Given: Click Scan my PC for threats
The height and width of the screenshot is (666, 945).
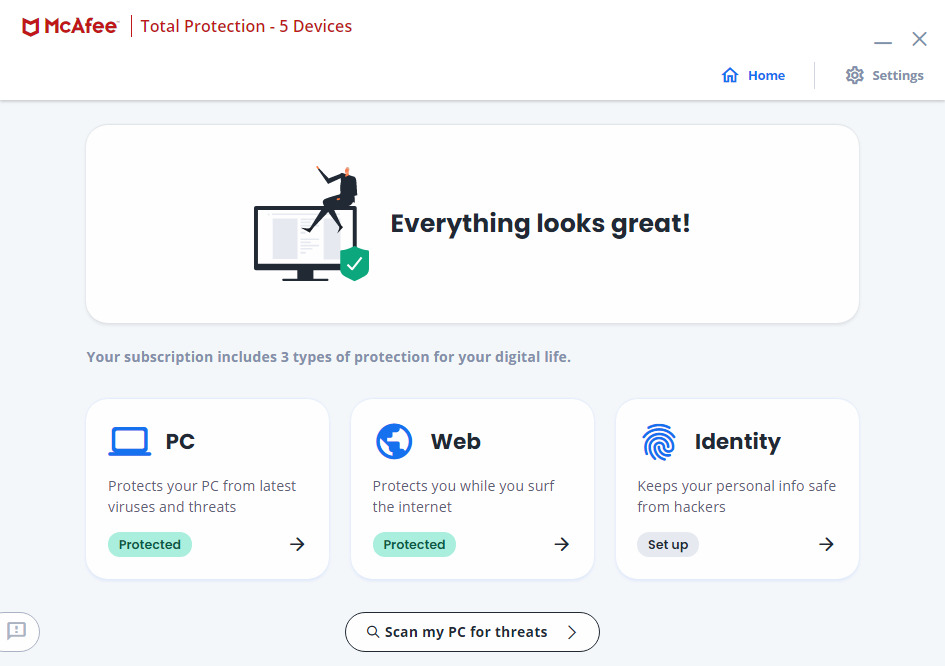Looking at the screenshot, I should coord(466,632).
